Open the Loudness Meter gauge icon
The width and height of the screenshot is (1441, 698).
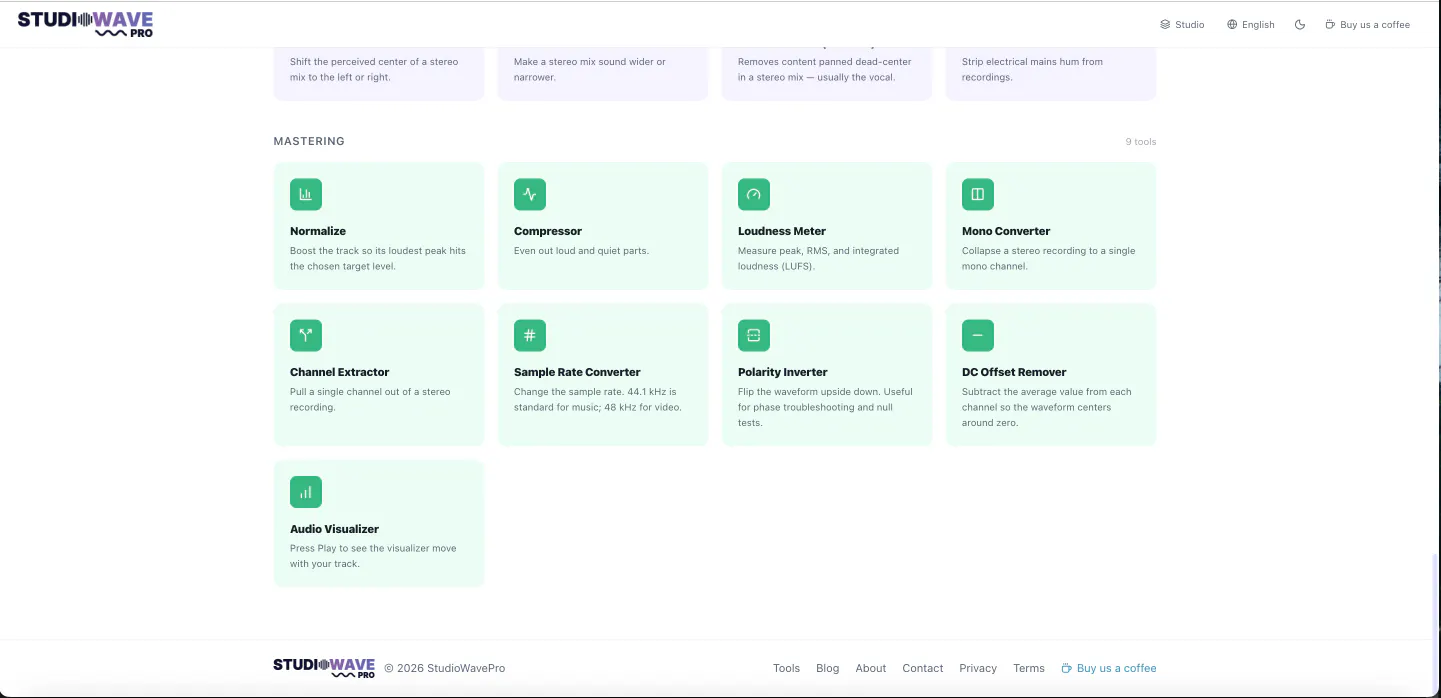[754, 194]
